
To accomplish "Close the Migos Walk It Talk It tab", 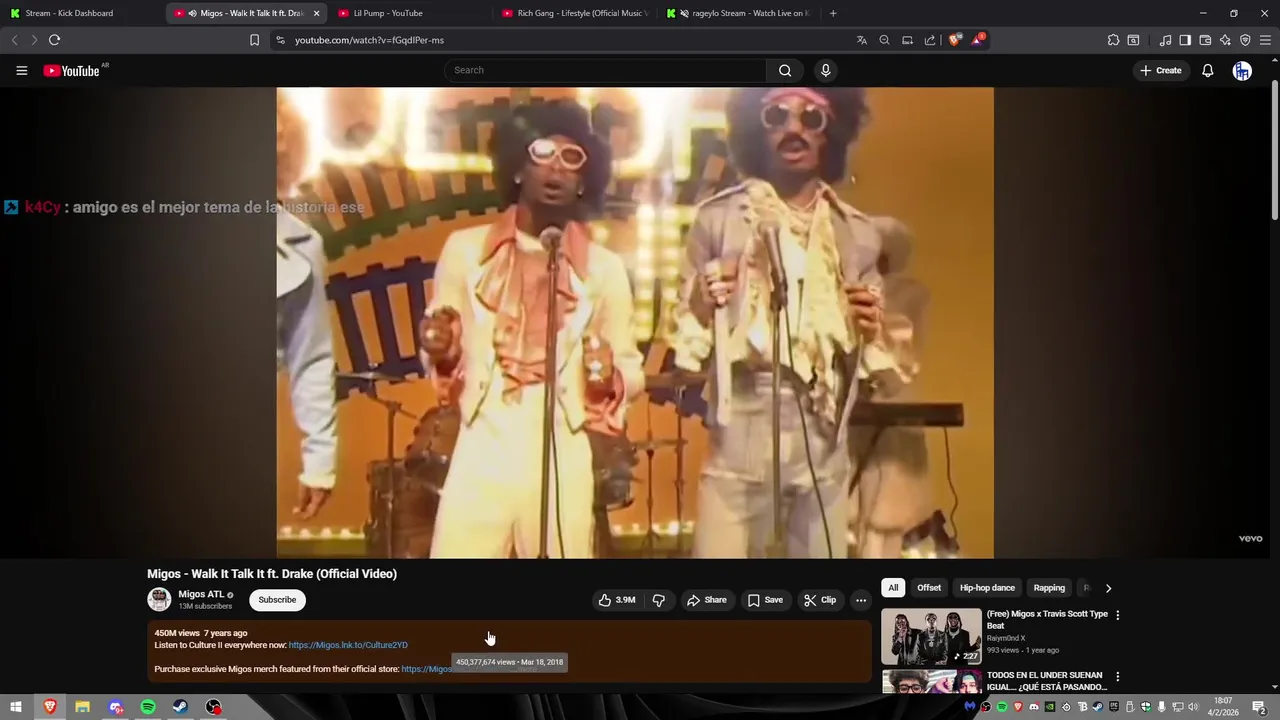I will click(316, 13).
